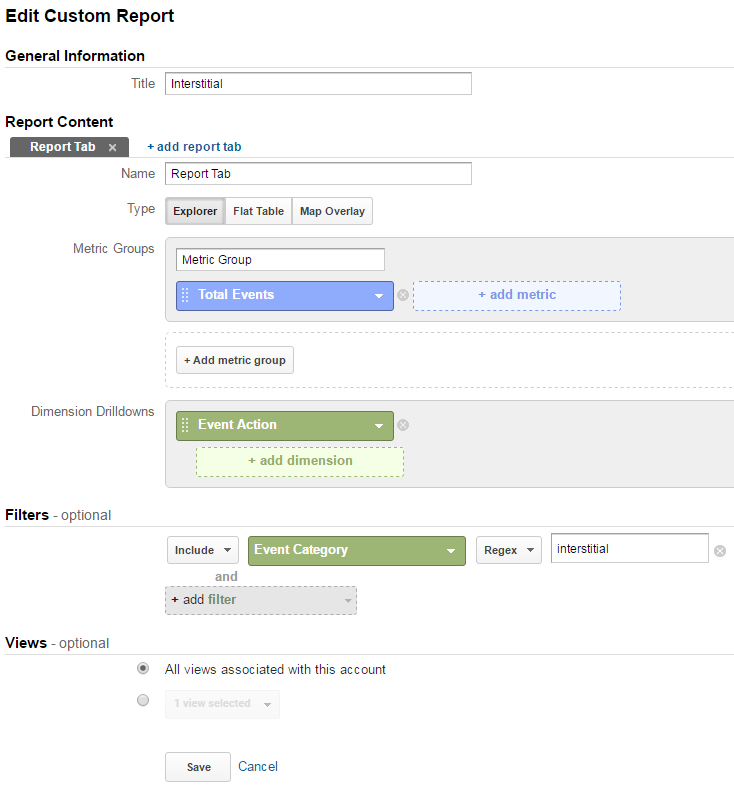Close the Report Tab with x icon

pyautogui.click(x=112, y=148)
